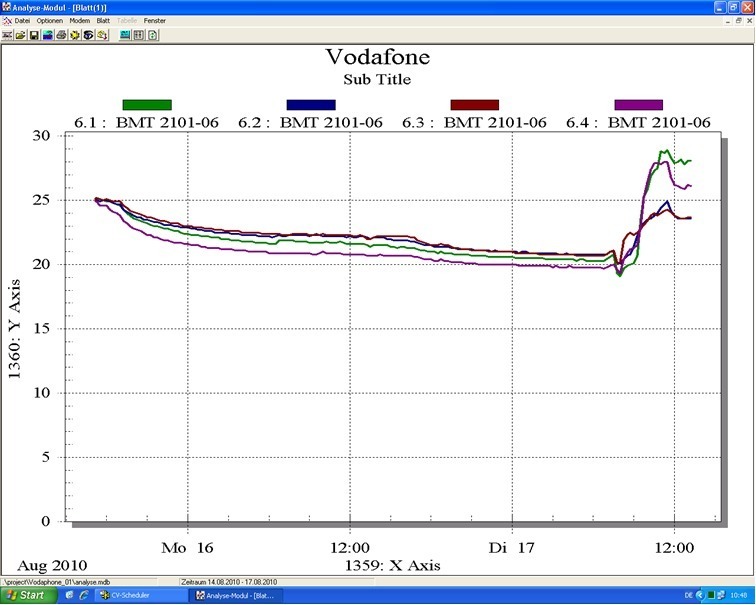Click the y-axis value '10'
756x605 pixels.
pyautogui.click(x=41, y=393)
